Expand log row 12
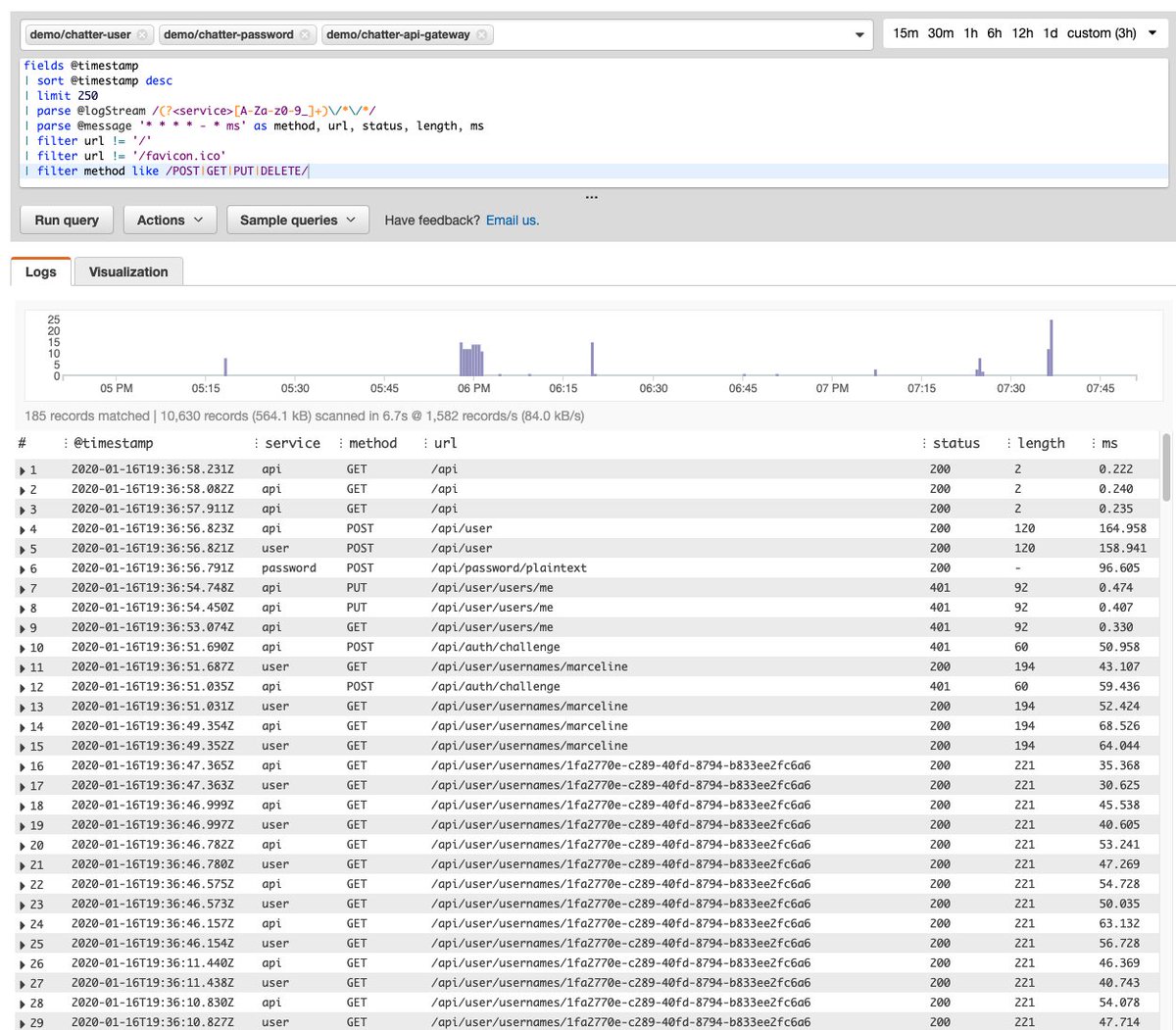This screenshot has height=1030, width=1176. click(23, 688)
